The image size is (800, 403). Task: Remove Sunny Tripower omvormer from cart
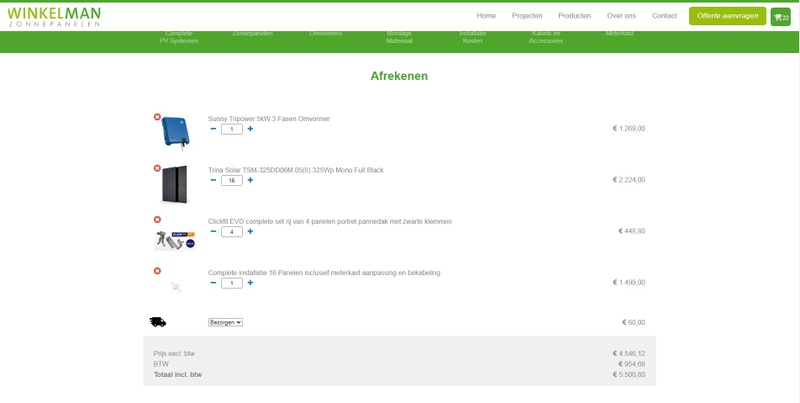click(157, 117)
